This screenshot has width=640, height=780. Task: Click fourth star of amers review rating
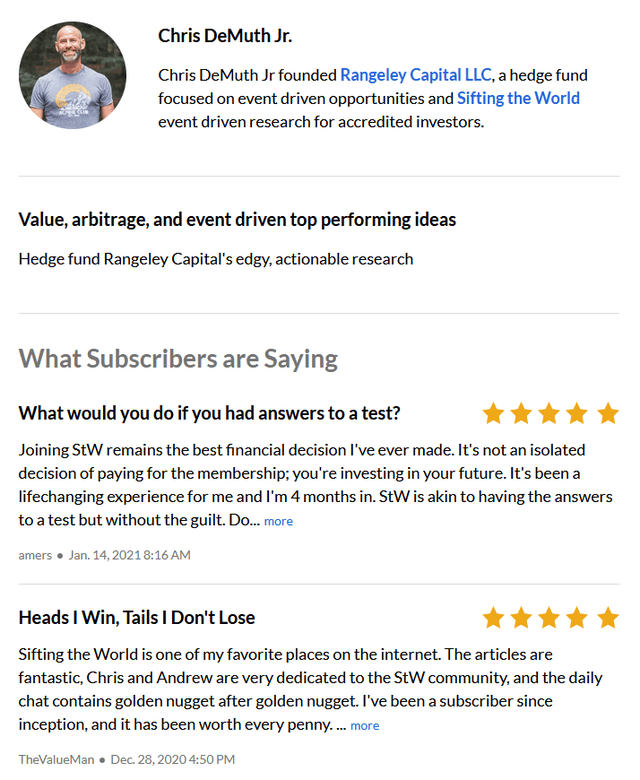coord(578,413)
